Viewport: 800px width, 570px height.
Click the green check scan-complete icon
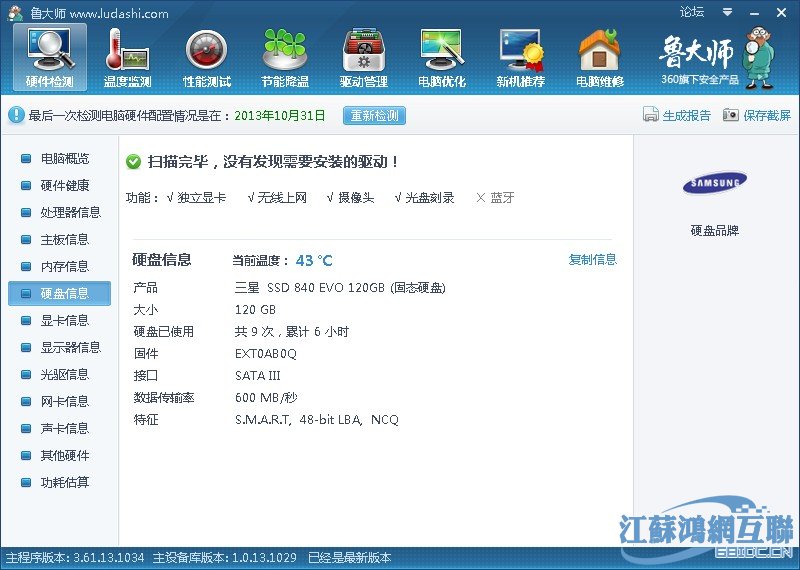(133, 162)
